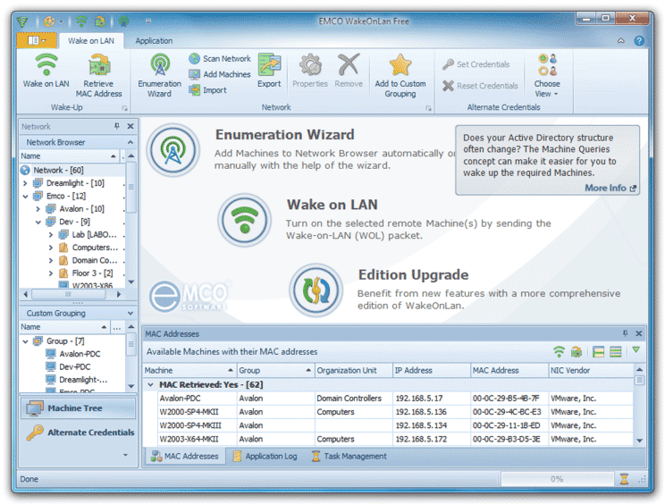Sort by the Machine column header
This screenshot has height=504, width=665.
(x=189, y=370)
